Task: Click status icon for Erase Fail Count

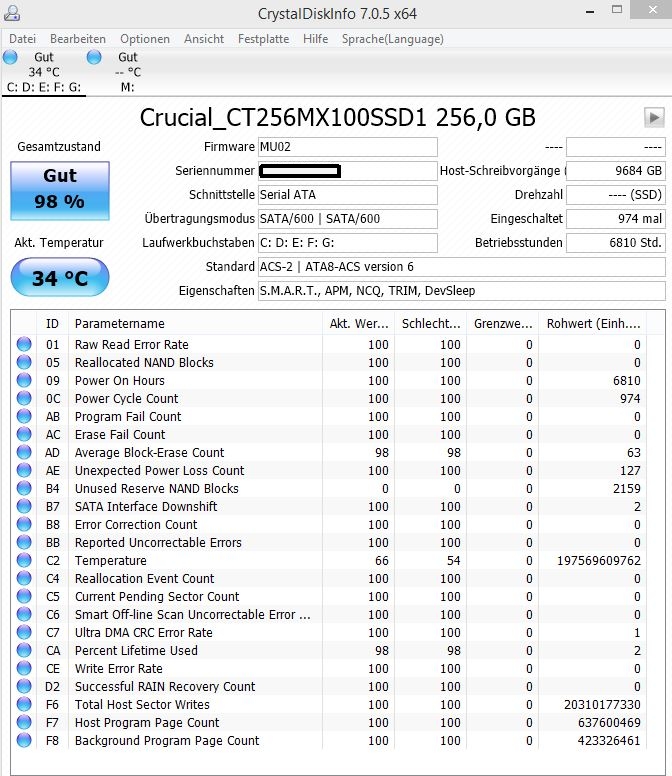Action: pos(24,434)
